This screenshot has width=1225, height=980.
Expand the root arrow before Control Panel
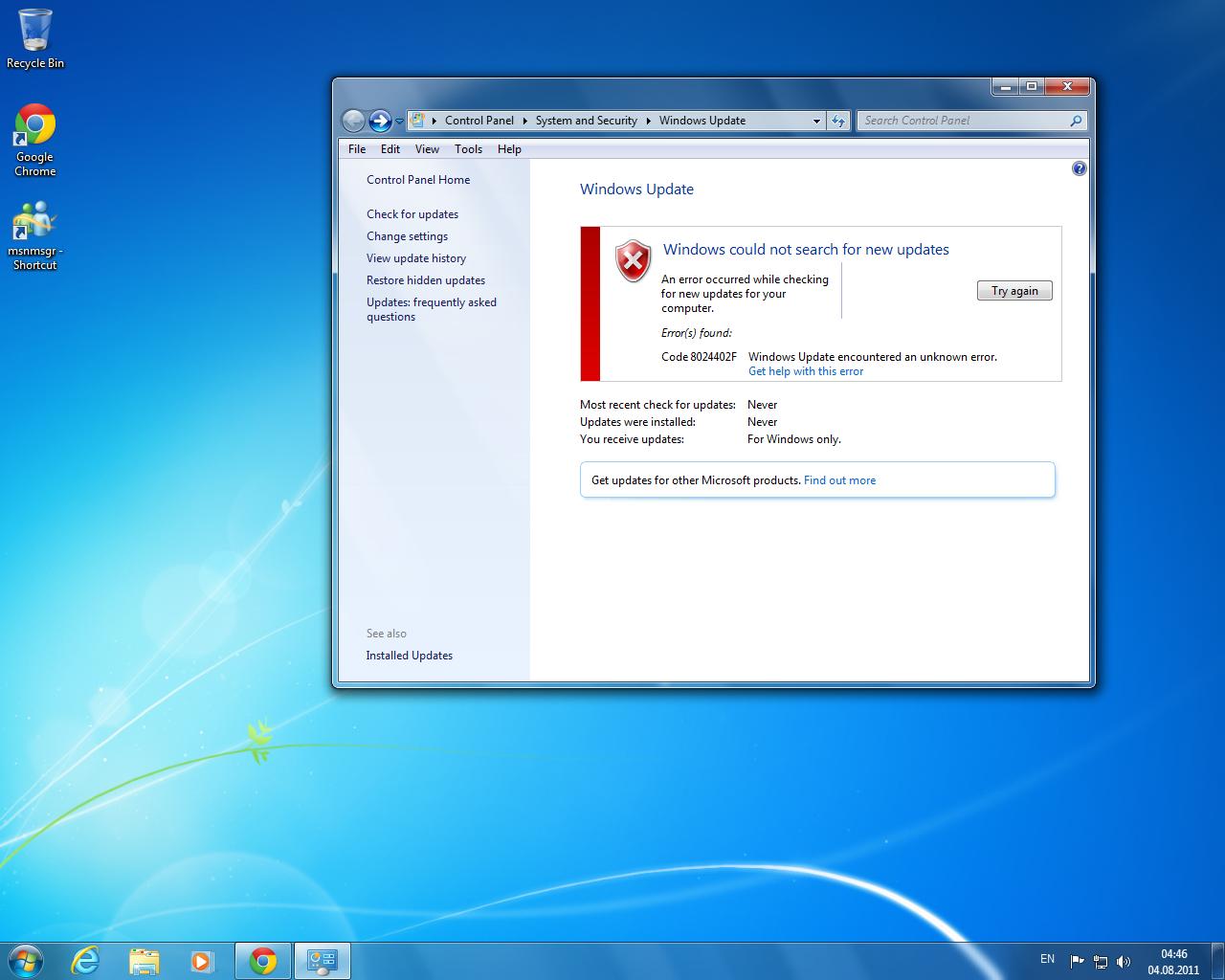coord(434,121)
